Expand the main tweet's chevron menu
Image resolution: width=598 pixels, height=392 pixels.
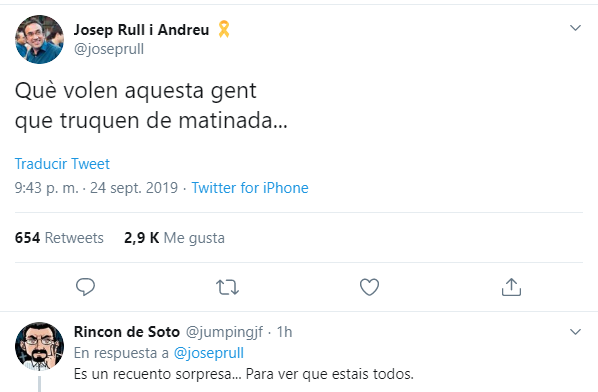[x=575, y=28]
